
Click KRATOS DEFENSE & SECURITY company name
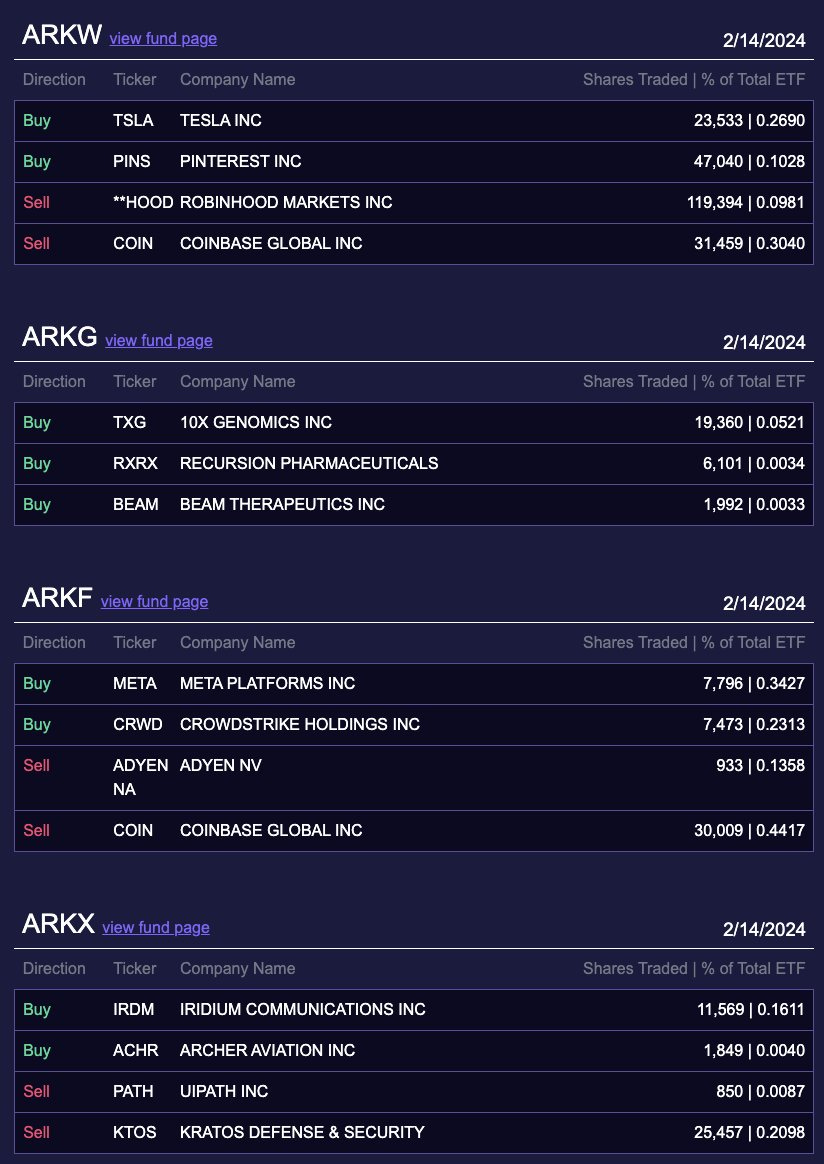coord(302,1132)
